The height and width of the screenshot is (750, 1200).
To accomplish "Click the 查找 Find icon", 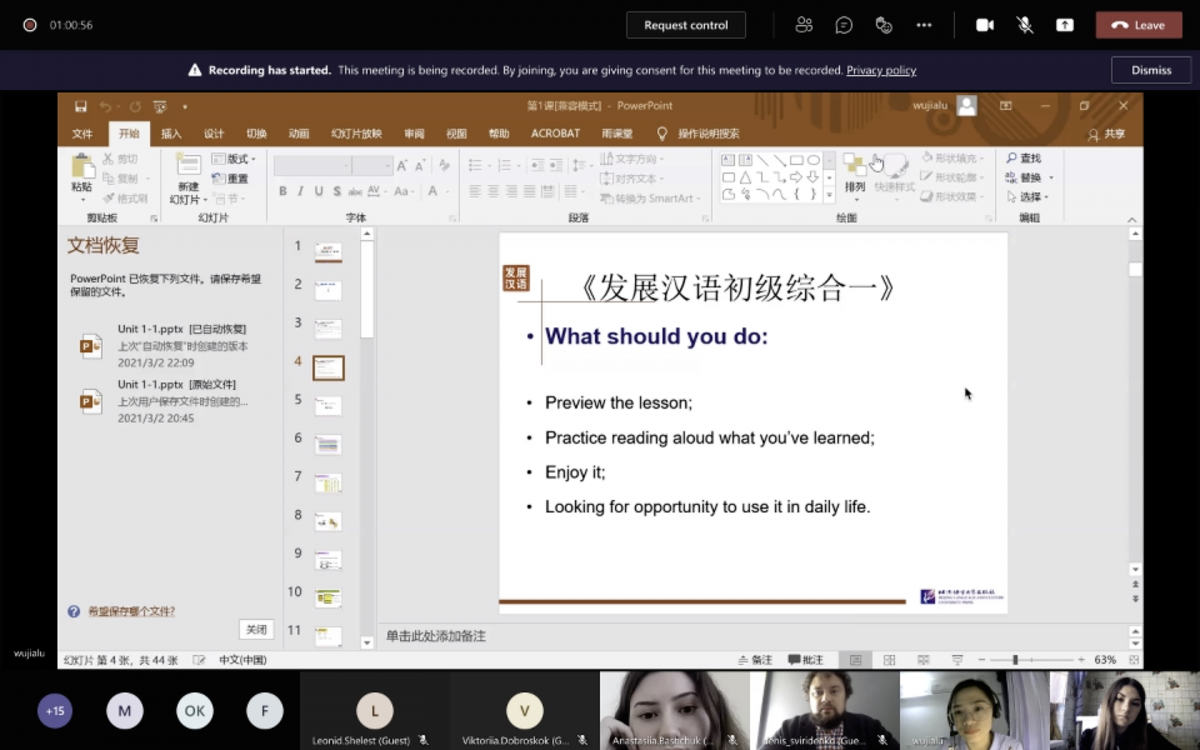I will (1024, 159).
